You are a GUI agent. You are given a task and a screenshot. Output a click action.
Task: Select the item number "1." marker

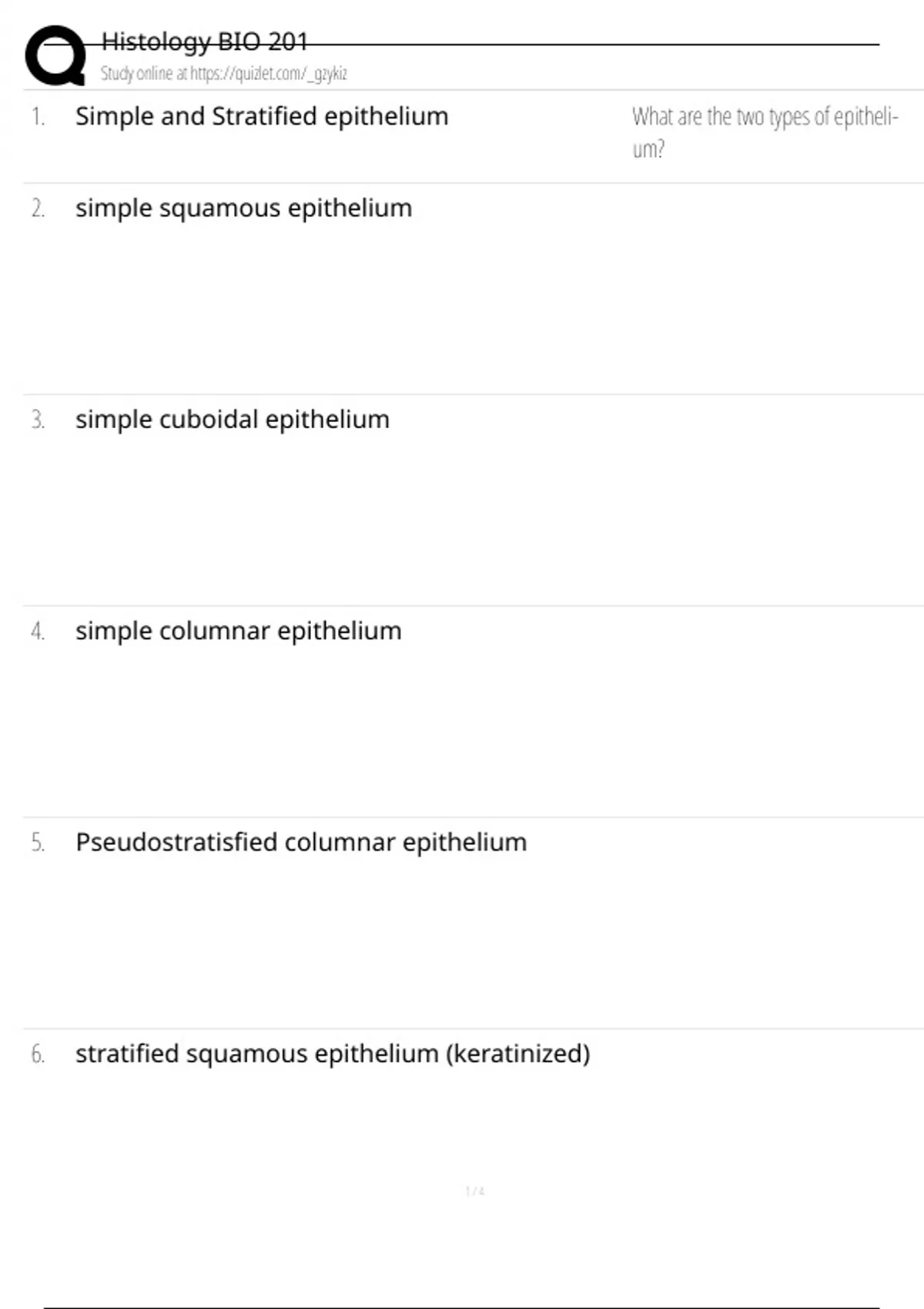coord(38,117)
